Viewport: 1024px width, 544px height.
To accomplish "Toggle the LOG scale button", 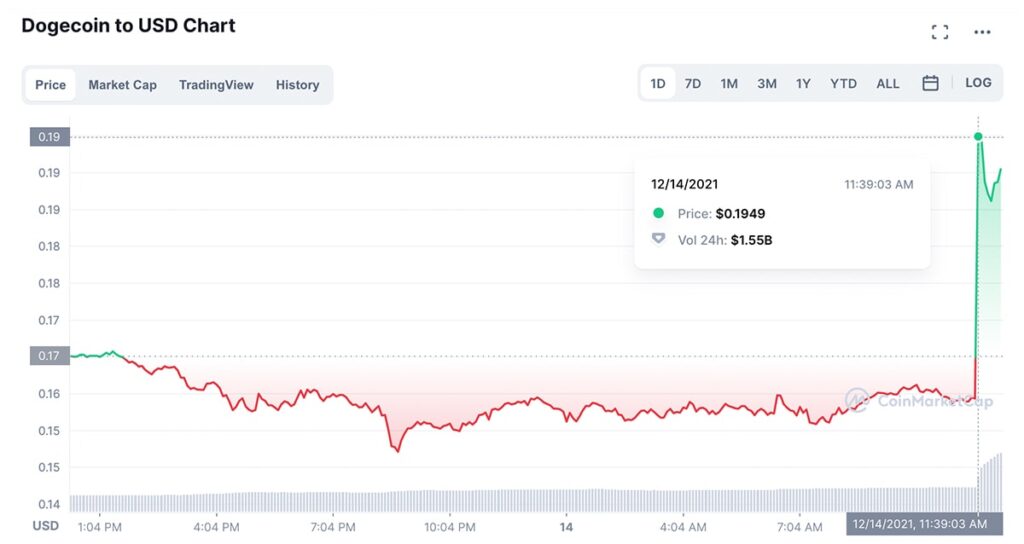I will click(x=978, y=83).
